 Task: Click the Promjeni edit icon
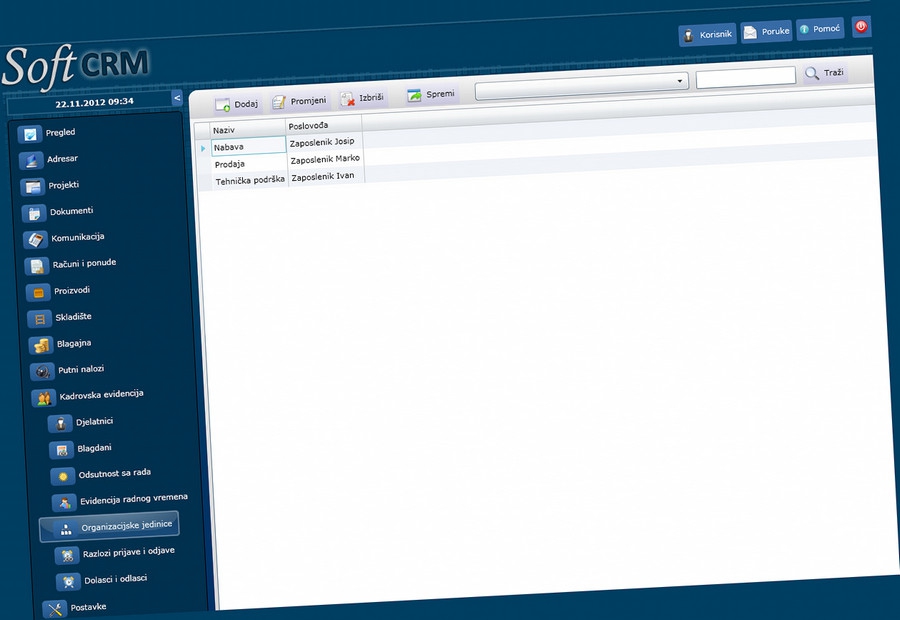tap(279, 102)
